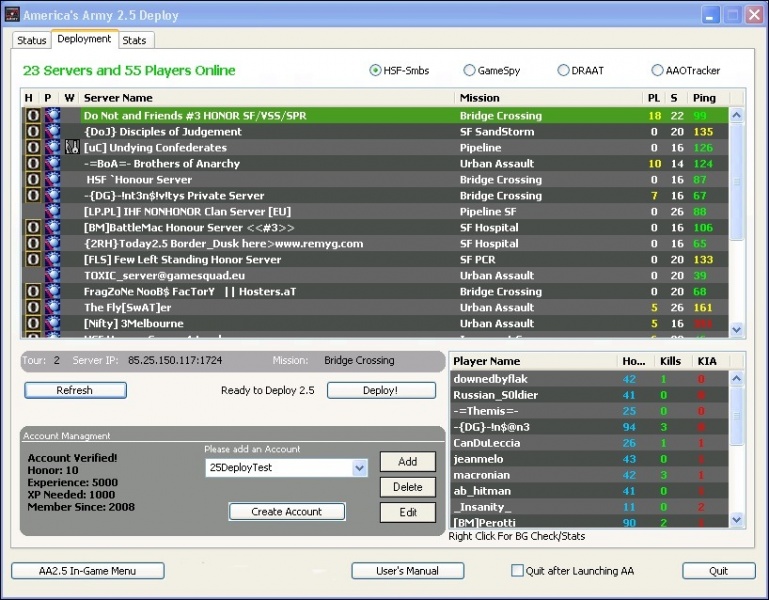Click the Deploy! button
The image size is (769, 600).
point(381,391)
